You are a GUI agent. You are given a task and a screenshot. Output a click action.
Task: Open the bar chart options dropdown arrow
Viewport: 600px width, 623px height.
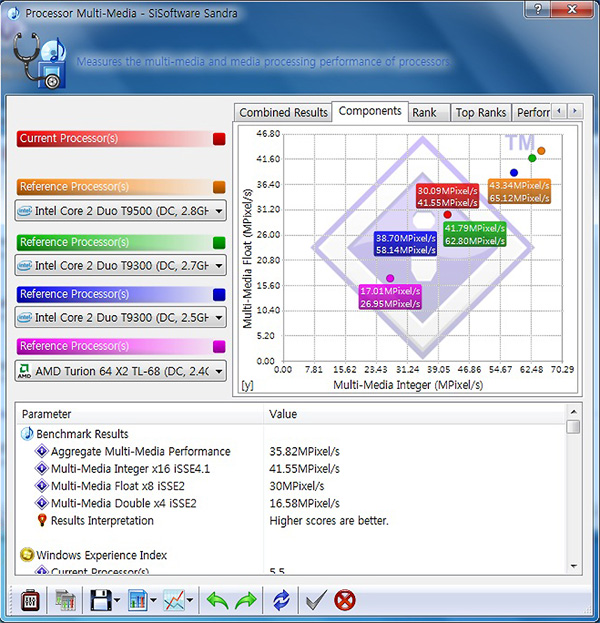click(x=153, y=600)
